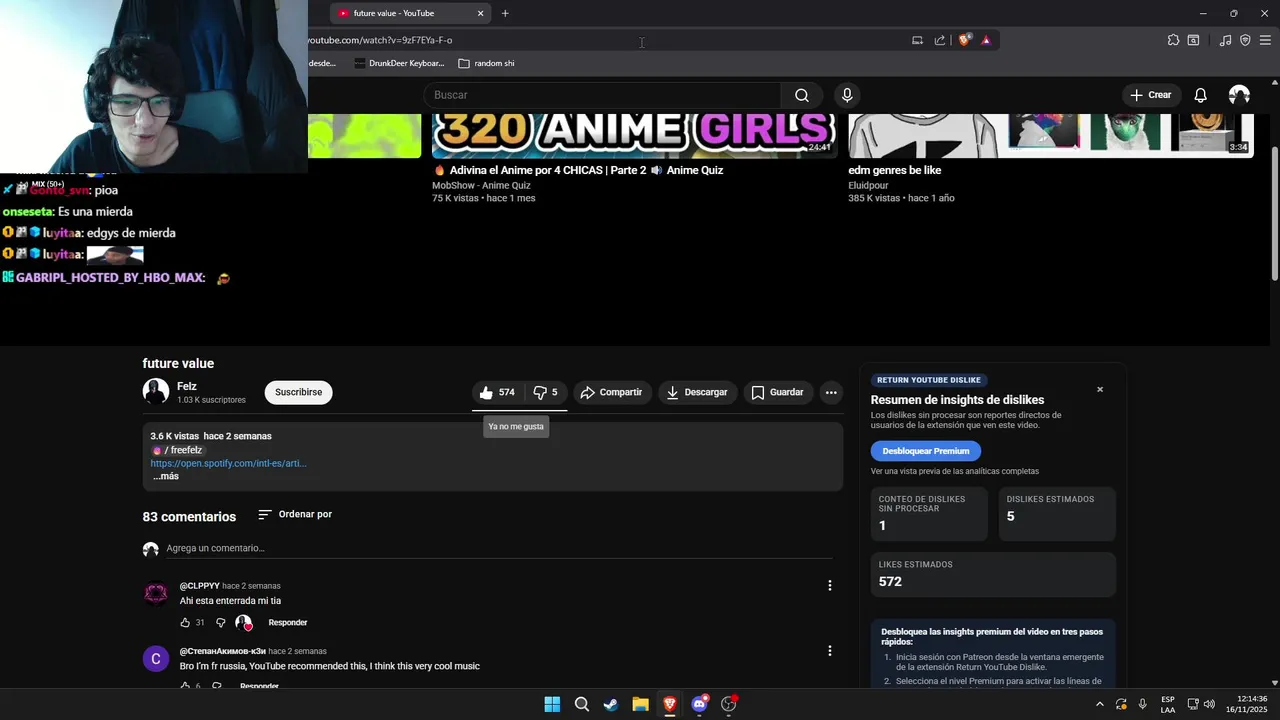Open YouTube notifications bell
This screenshot has height=720, width=1280.
coord(1200,95)
